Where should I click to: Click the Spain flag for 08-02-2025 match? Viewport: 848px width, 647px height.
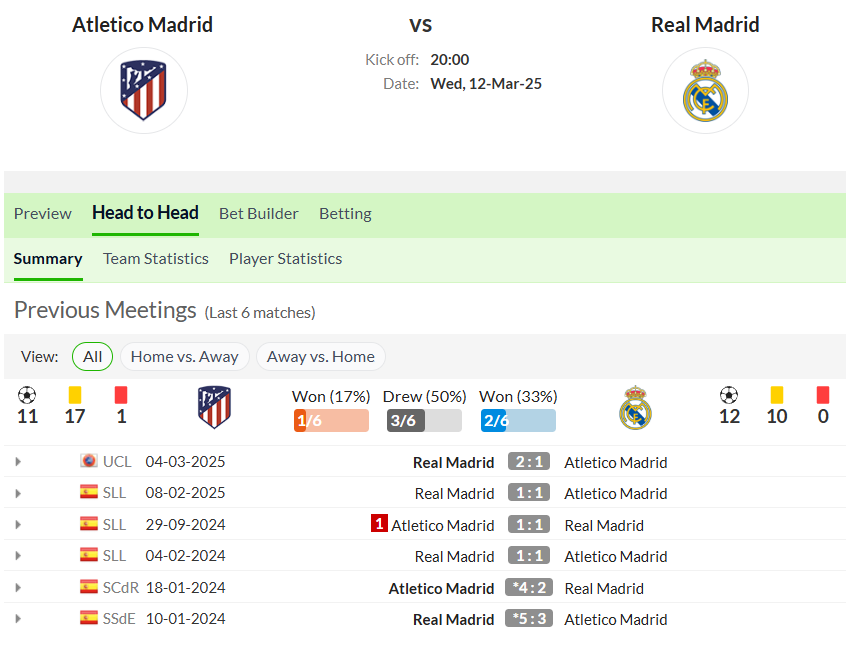[x=89, y=492]
